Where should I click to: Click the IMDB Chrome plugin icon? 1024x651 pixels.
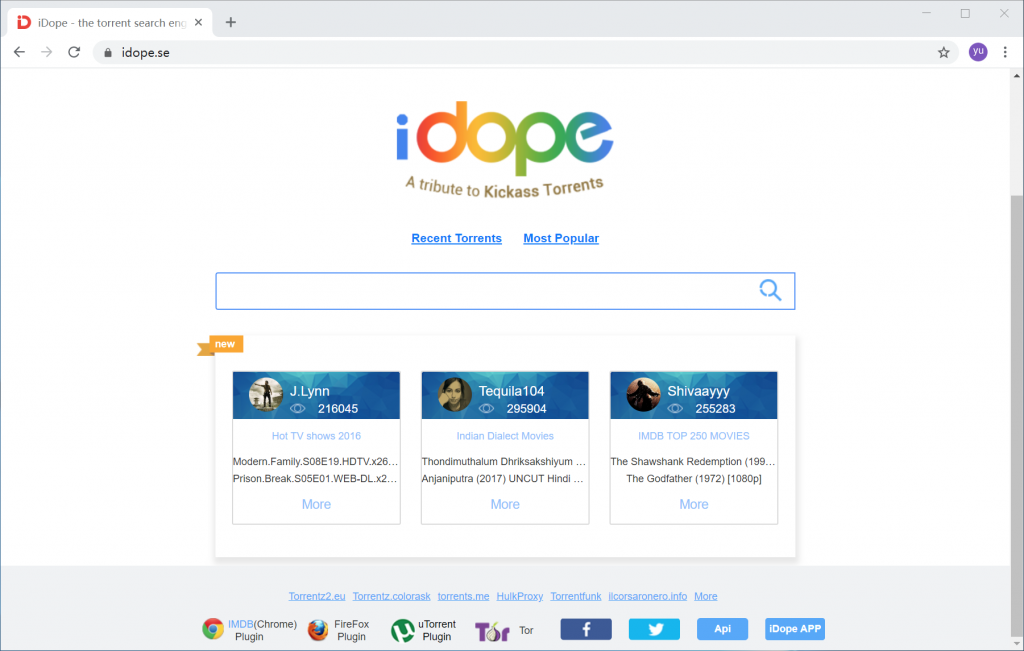pos(213,629)
